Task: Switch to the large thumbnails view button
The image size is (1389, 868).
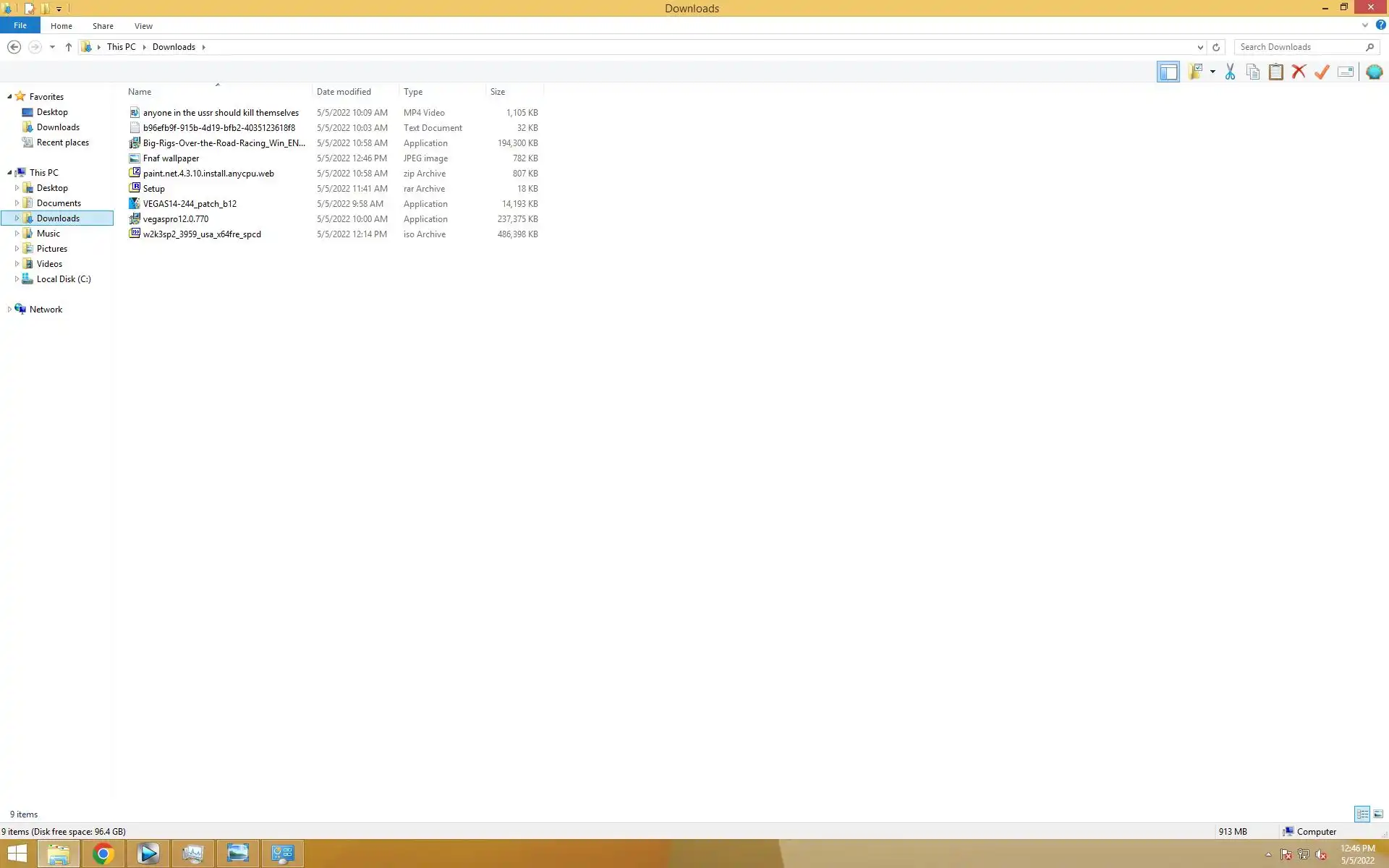Action: 1378,814
